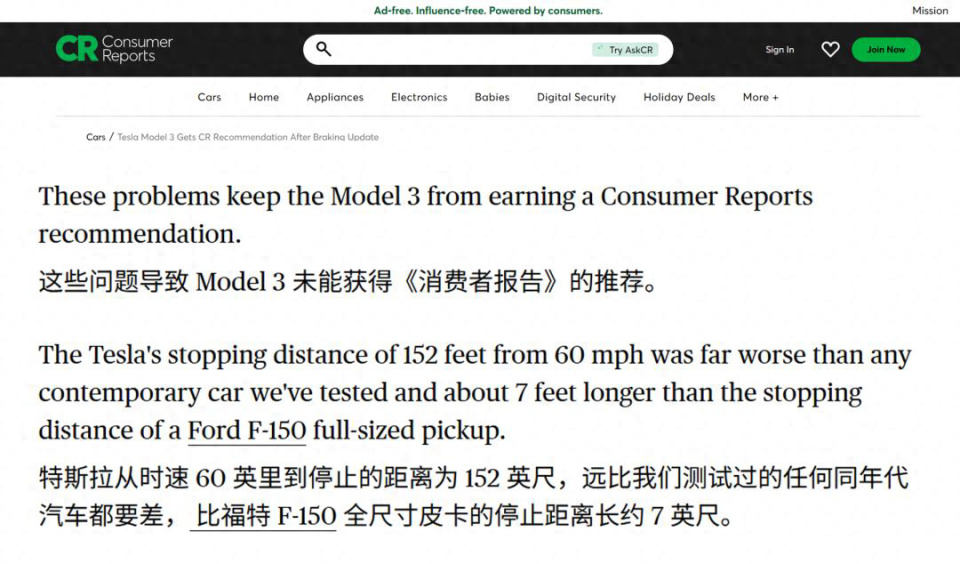Click Sign In link
960x564 pixels.
click(779, 50)
